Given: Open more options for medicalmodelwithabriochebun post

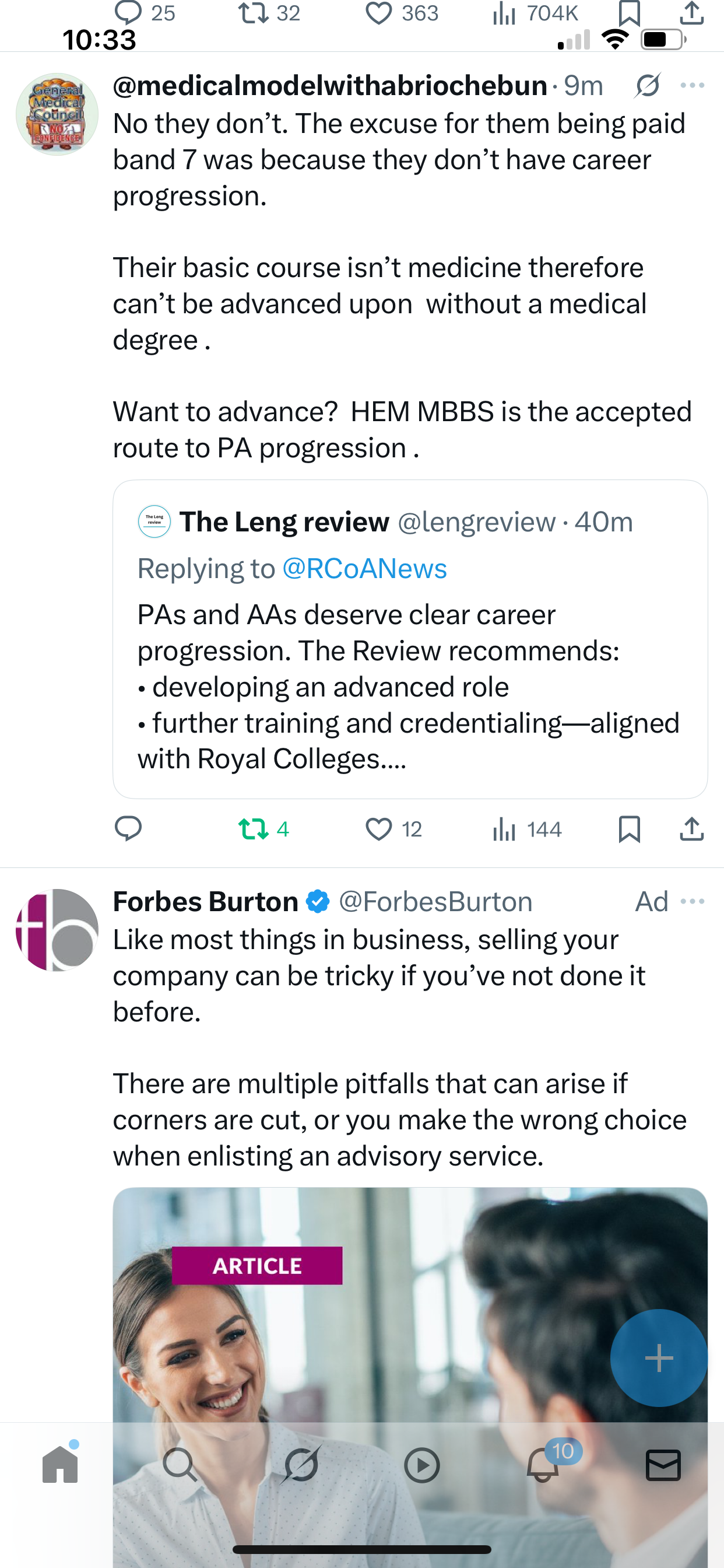Looking at the screenshot, I should pyautogui.click(x=693, y=85).
